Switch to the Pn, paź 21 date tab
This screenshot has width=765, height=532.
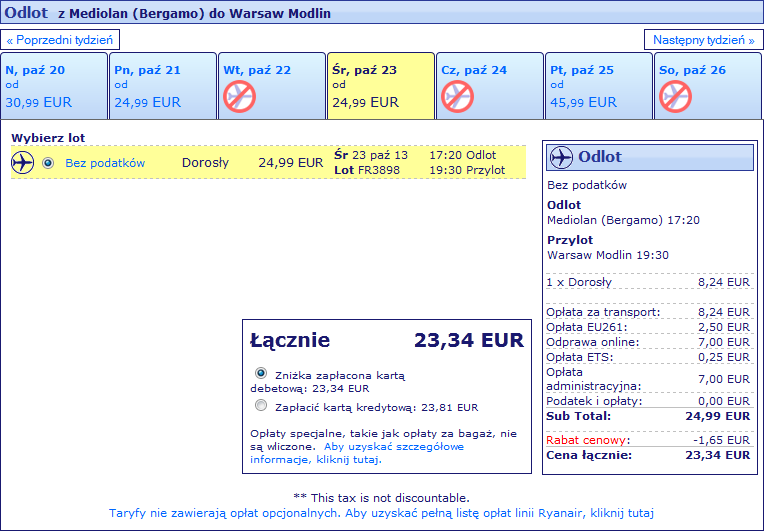pyautogui.click(x=163, y=86)
